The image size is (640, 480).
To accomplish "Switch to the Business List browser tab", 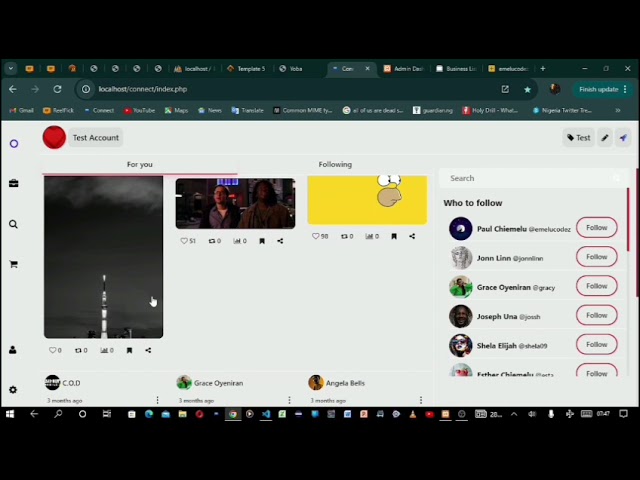I will tap(456, 69).
